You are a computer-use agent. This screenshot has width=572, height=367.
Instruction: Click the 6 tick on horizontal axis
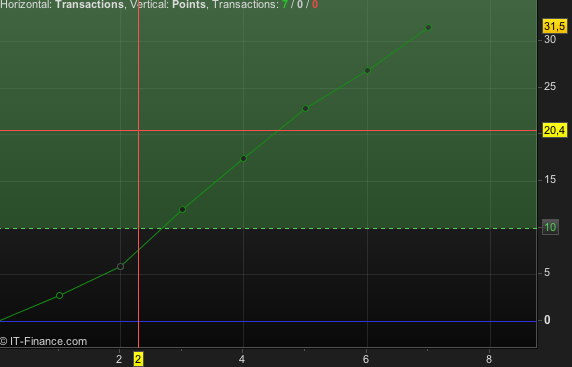tap(366, 360)
